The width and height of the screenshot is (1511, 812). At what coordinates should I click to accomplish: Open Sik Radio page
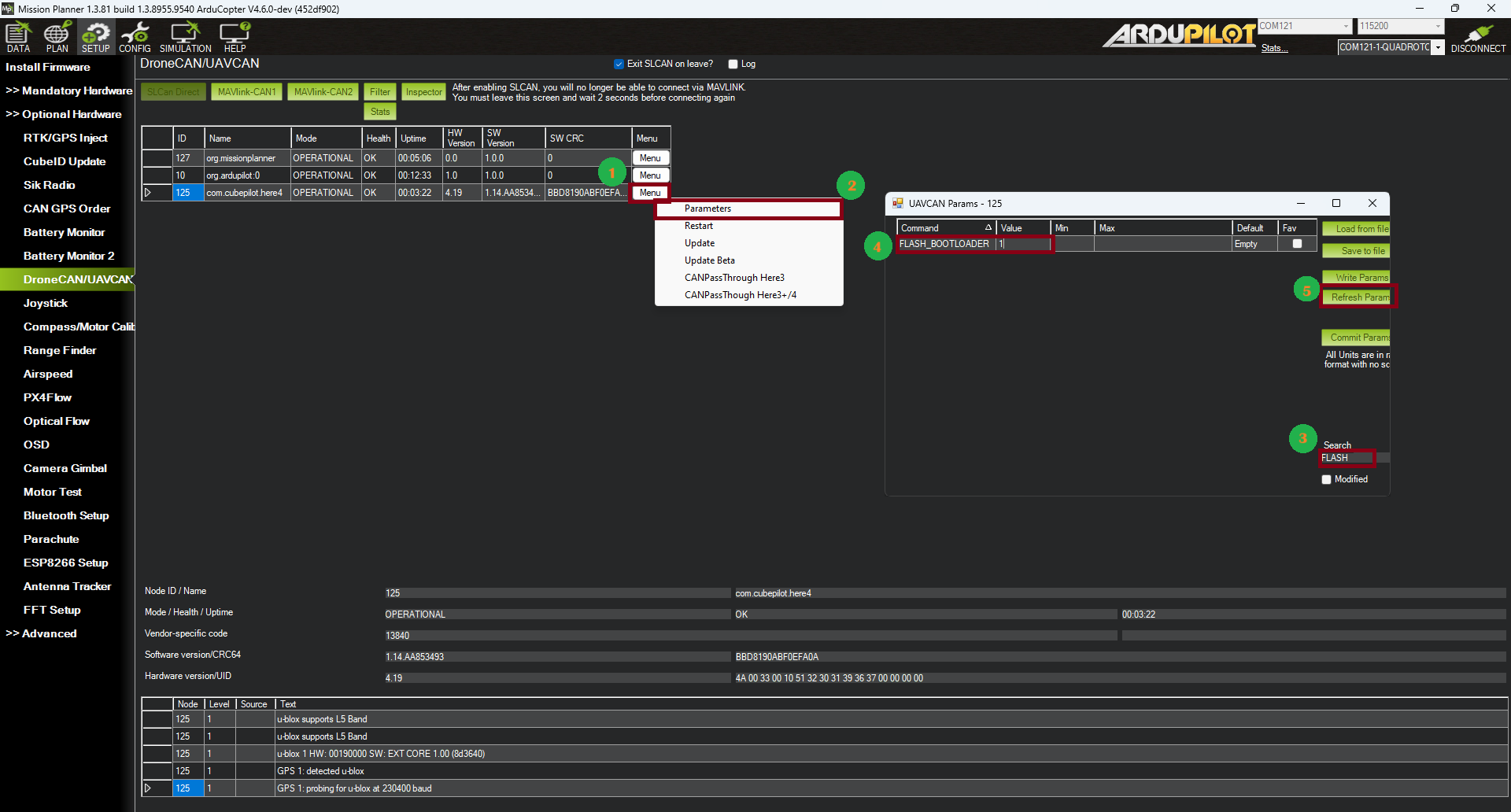click(x=50, y=185)
